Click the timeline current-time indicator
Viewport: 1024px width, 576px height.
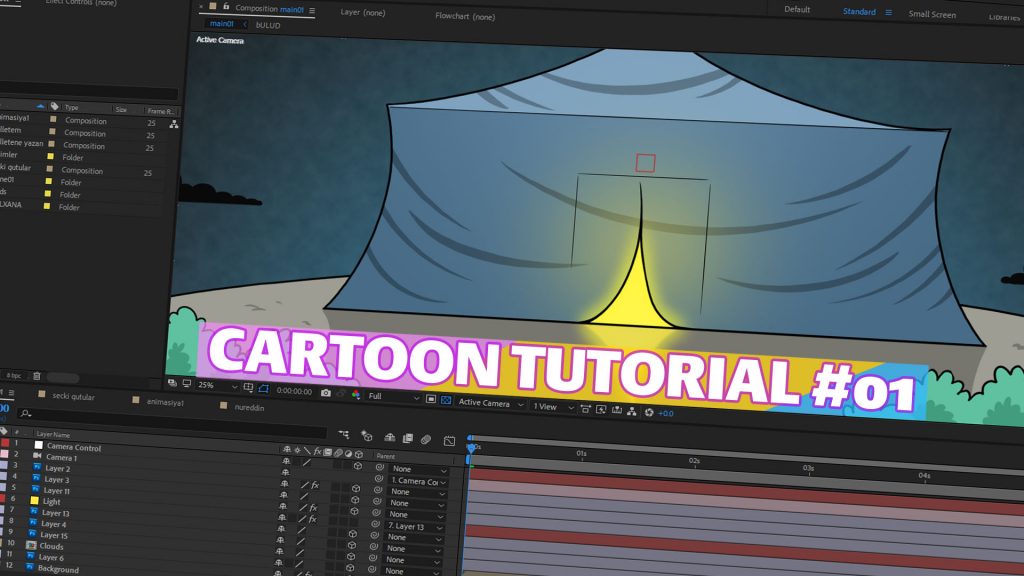tap(472, 448)
